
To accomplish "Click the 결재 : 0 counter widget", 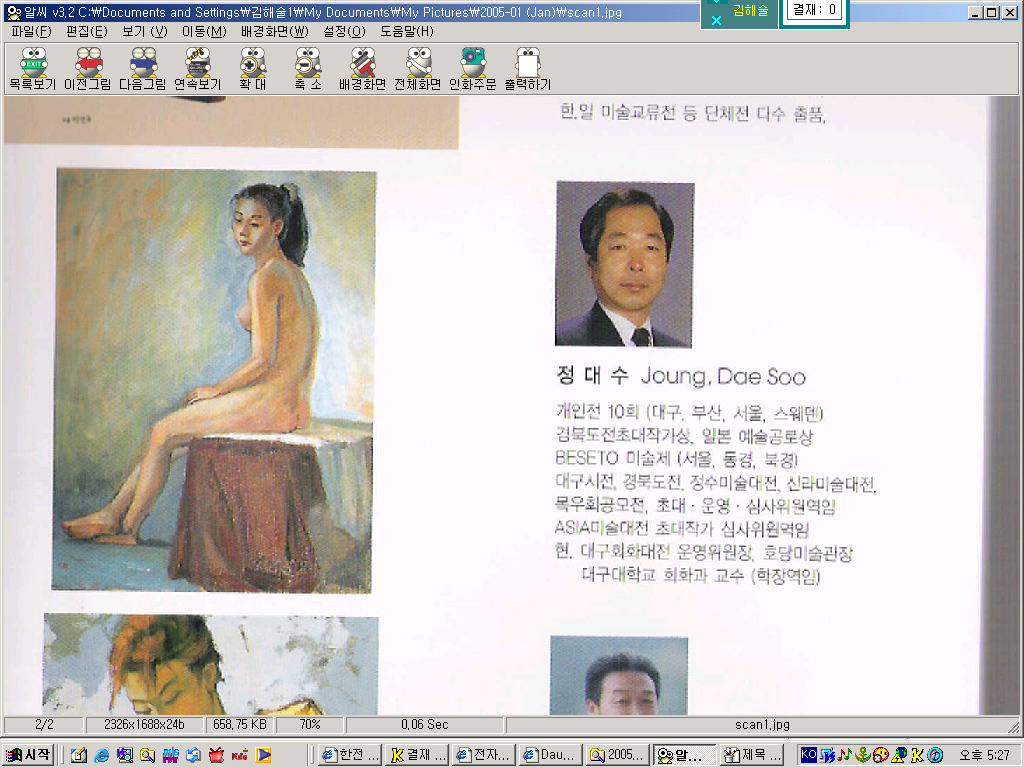I will 814,10.
